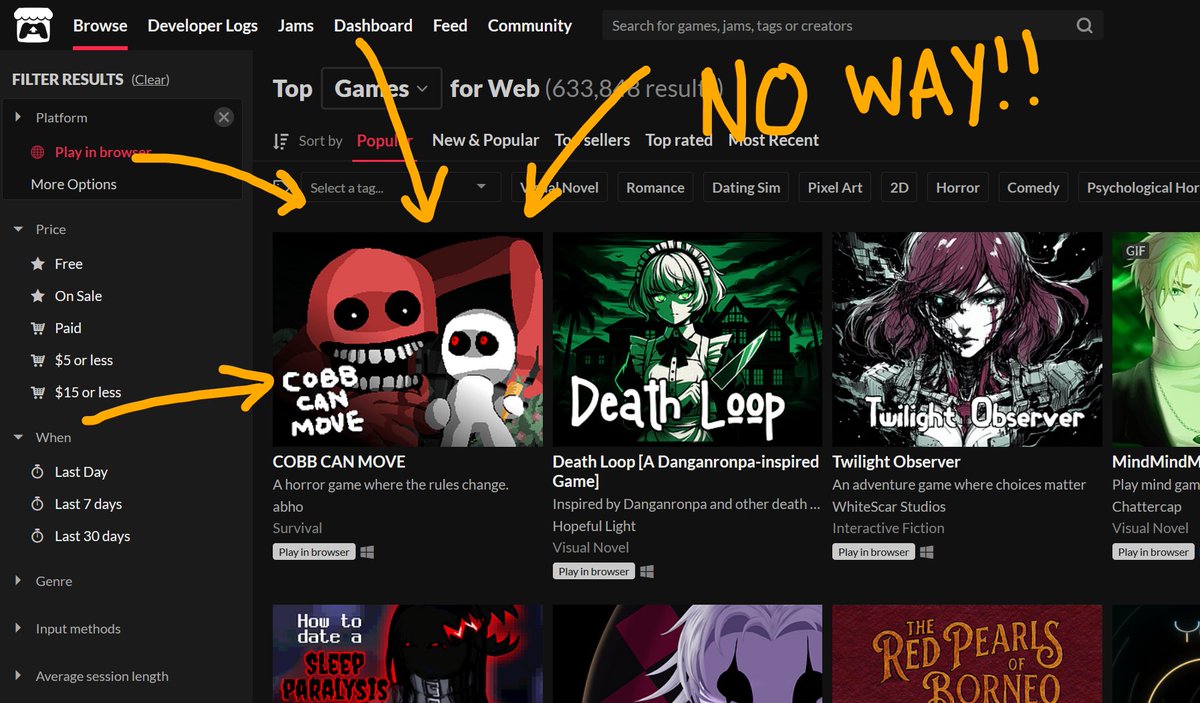Click the cart icon beside $5 or less
This screenshot has height=703, width=1200.
coord(38,360)
